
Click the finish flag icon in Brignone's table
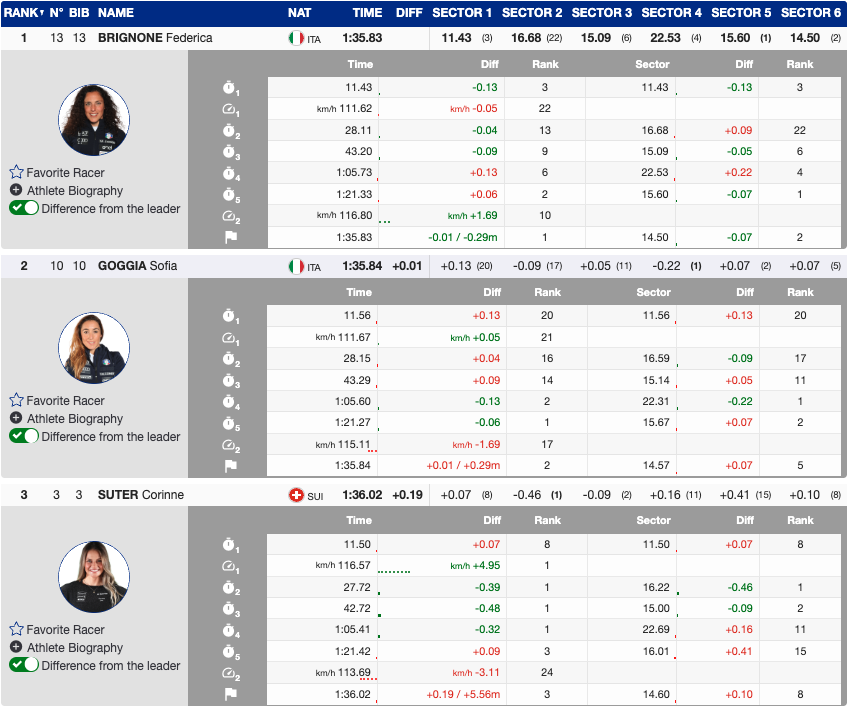pos(229,238)
